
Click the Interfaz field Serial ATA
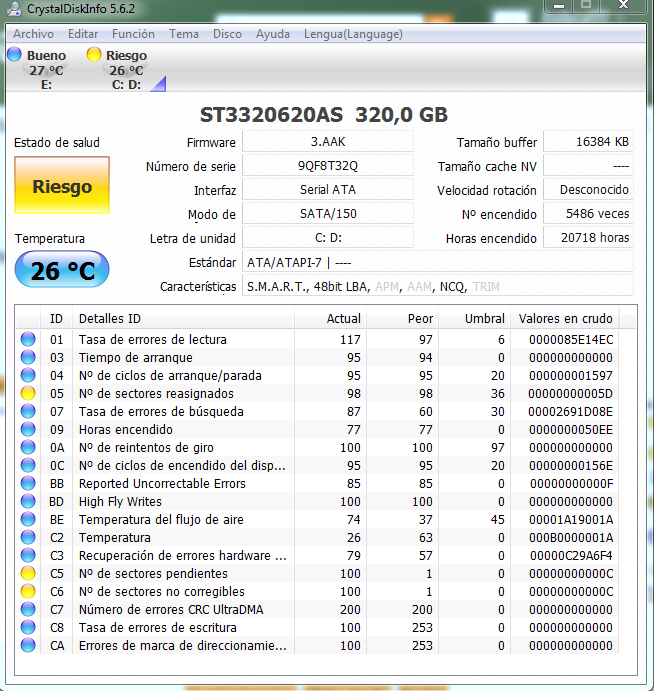pos(328,189)
